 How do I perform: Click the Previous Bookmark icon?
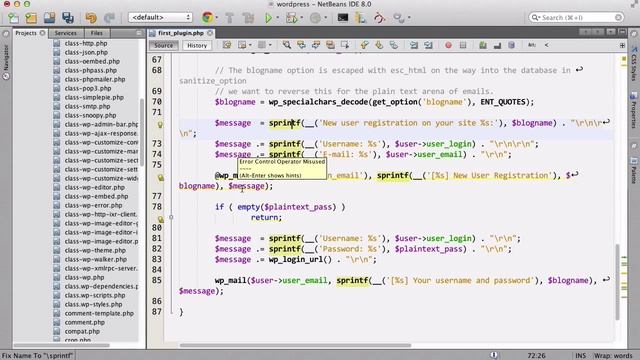coord(364,45)
